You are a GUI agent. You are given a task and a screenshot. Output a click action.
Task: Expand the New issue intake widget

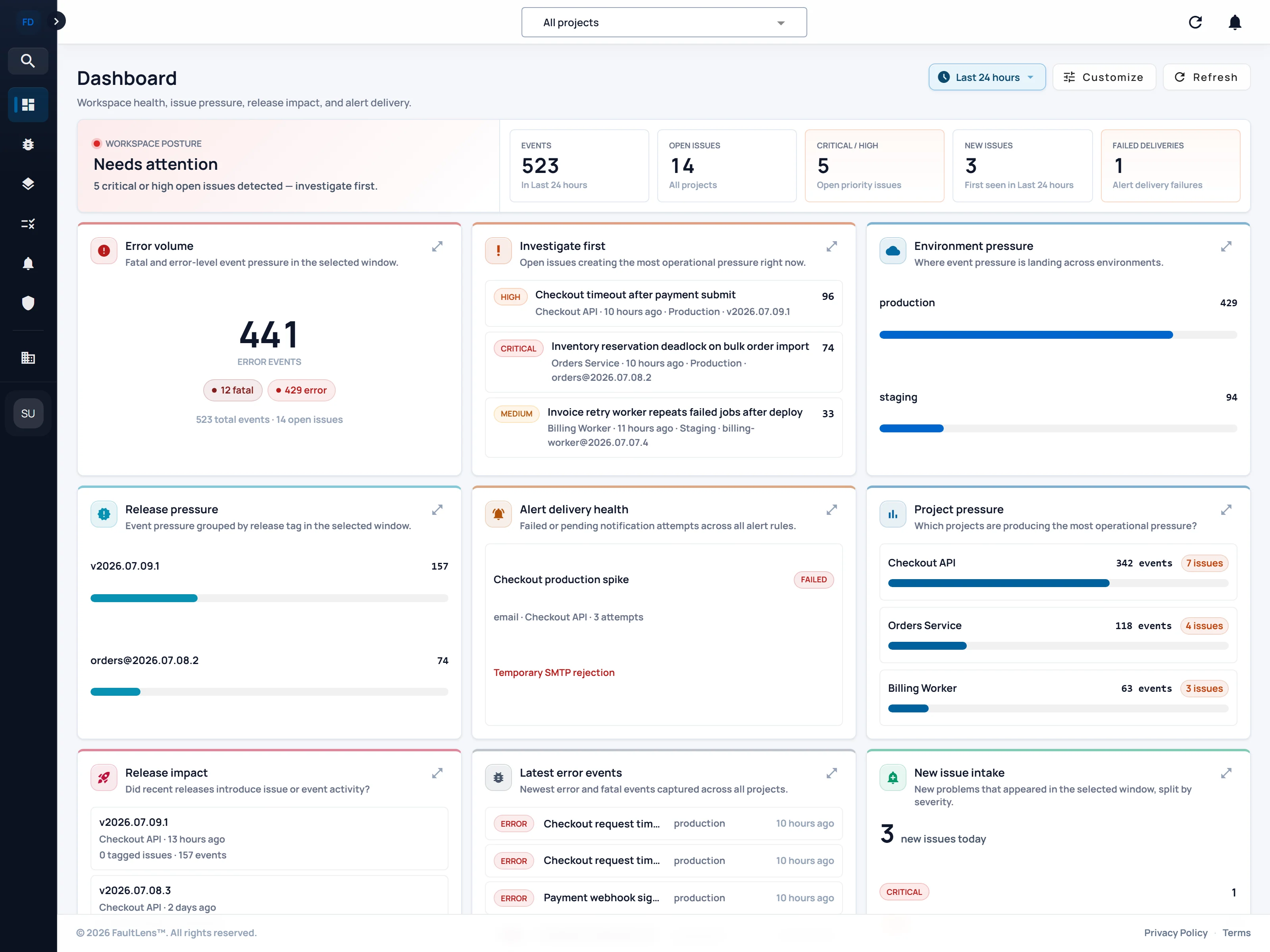1226,773
